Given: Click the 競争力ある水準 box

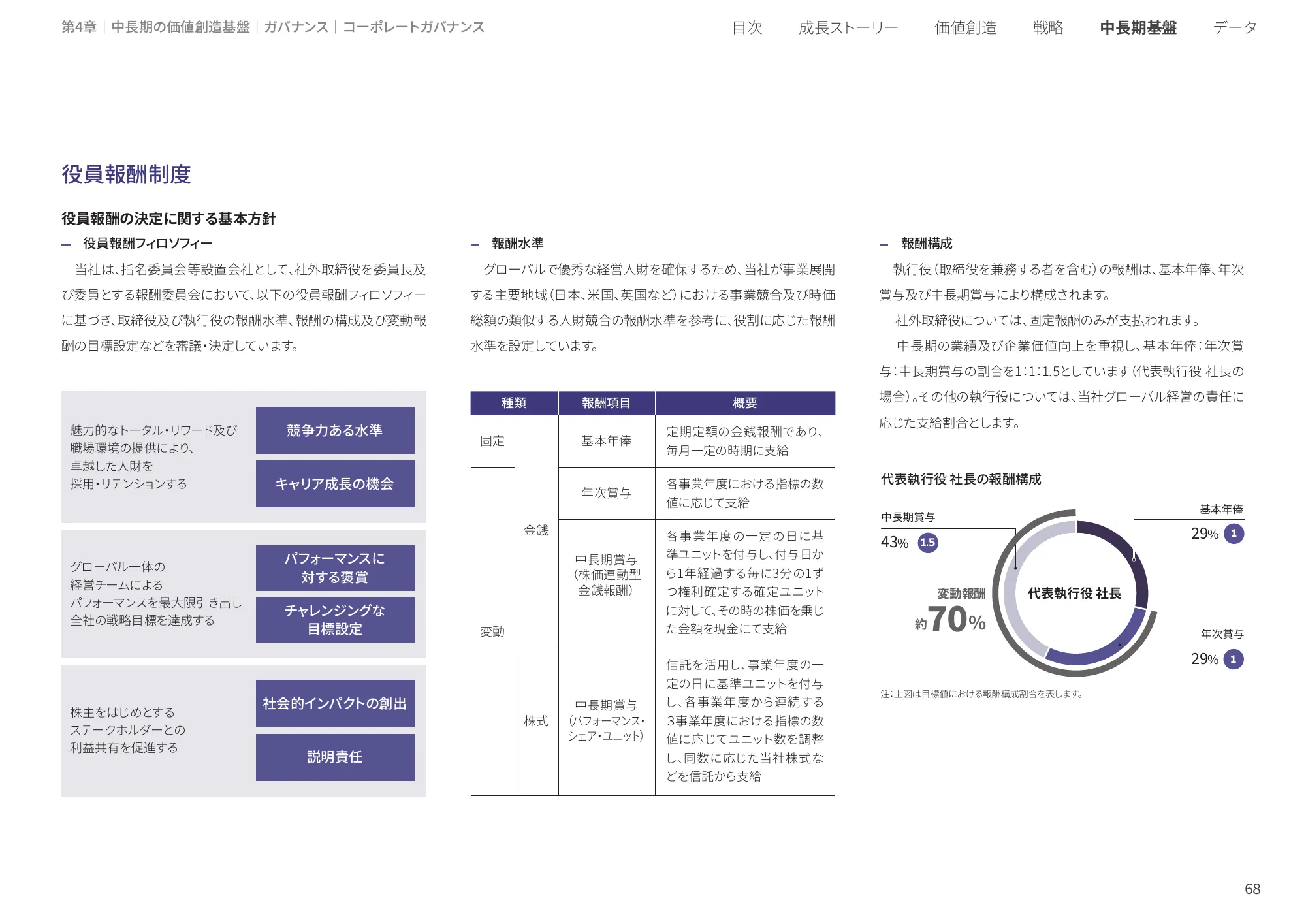Looking at the screenshot, I should [x=336, y=430].
